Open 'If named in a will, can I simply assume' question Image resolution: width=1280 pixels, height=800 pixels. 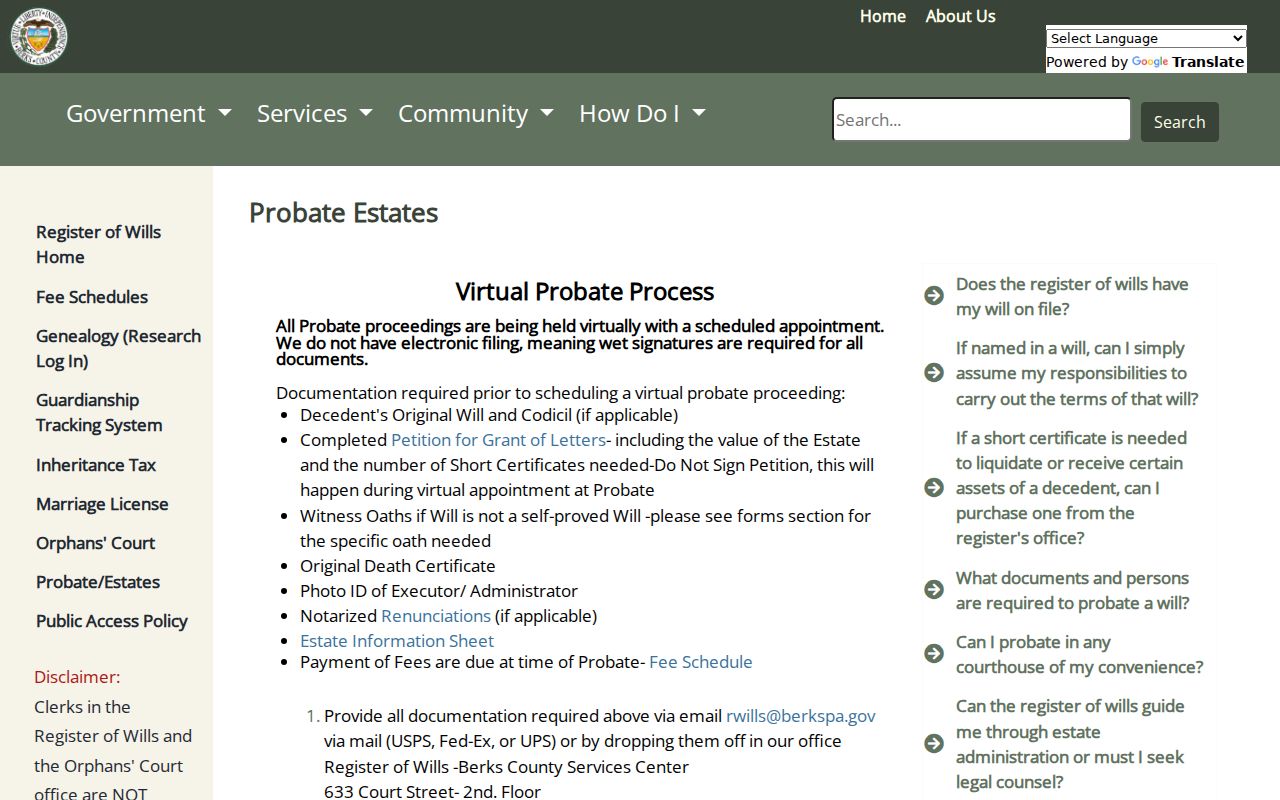1077,373
